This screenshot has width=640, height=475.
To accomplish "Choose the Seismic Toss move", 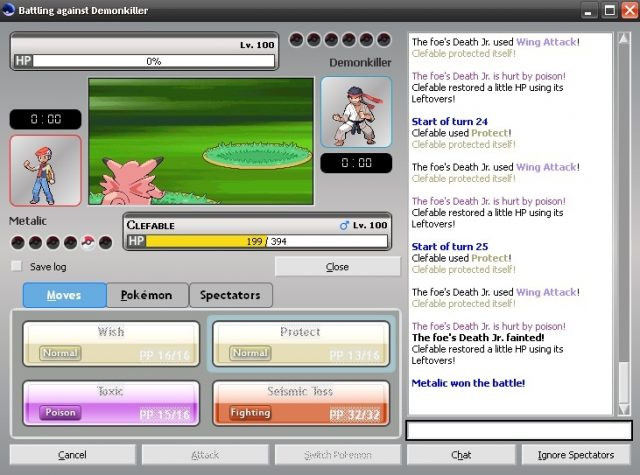I will point(301,403).
